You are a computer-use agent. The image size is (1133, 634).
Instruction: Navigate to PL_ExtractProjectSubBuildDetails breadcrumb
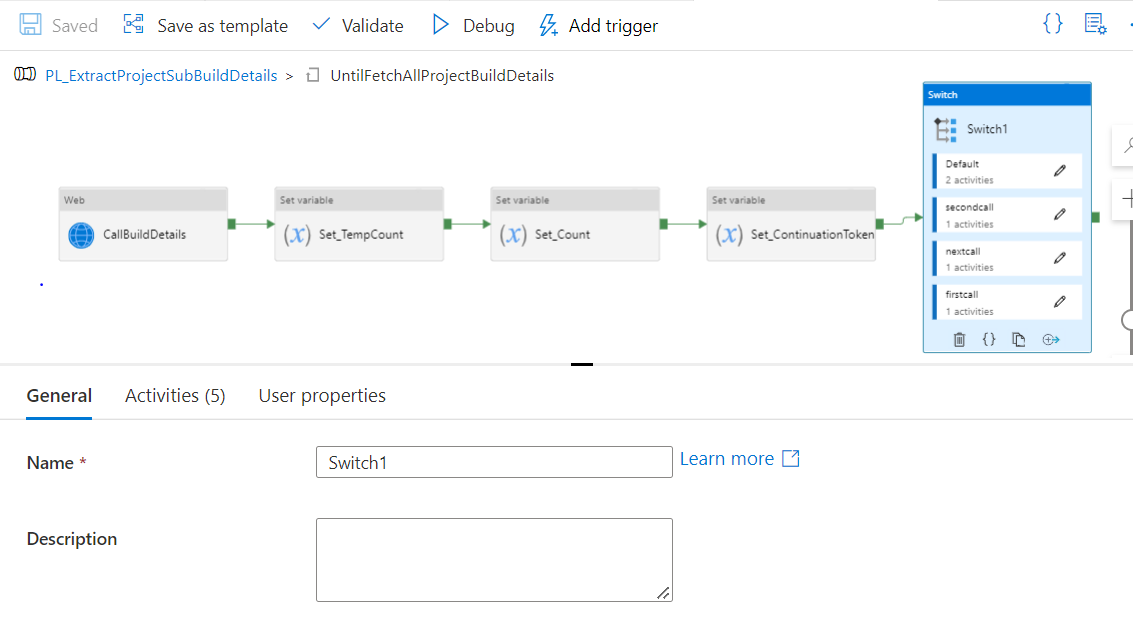[161, 75]
